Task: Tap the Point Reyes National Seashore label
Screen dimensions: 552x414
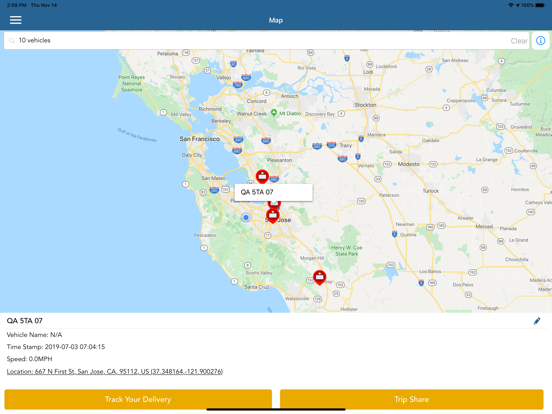Action: pos(131,83)
